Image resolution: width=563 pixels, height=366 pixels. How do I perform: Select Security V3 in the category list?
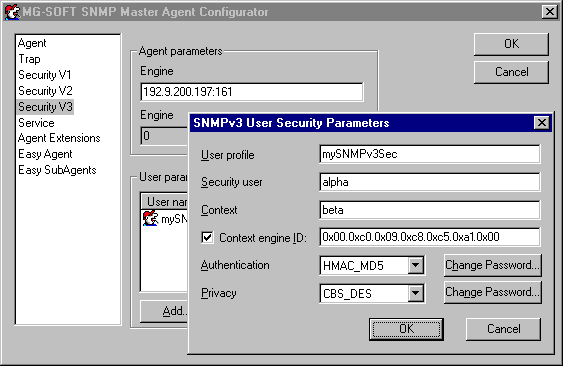45,107
